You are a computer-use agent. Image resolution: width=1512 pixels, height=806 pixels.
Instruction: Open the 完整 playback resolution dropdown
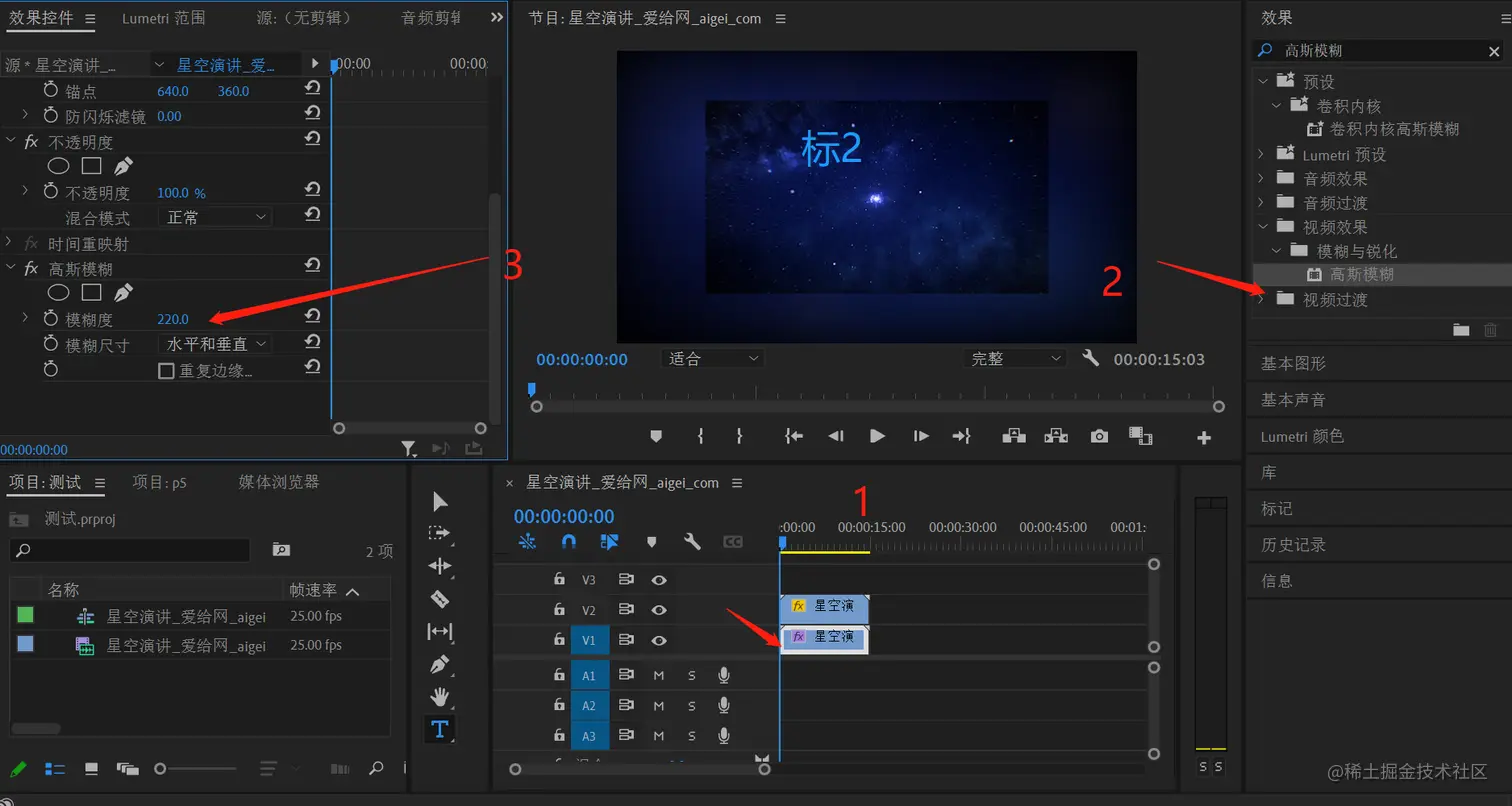point(1015,358)
